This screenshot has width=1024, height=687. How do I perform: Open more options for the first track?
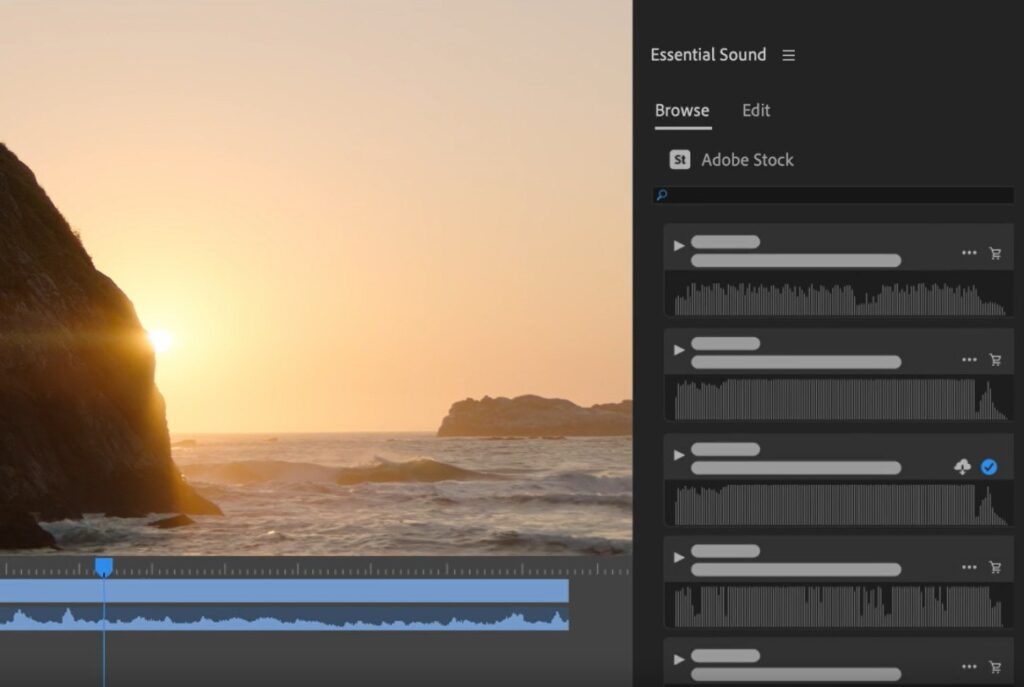click(969, 253)
